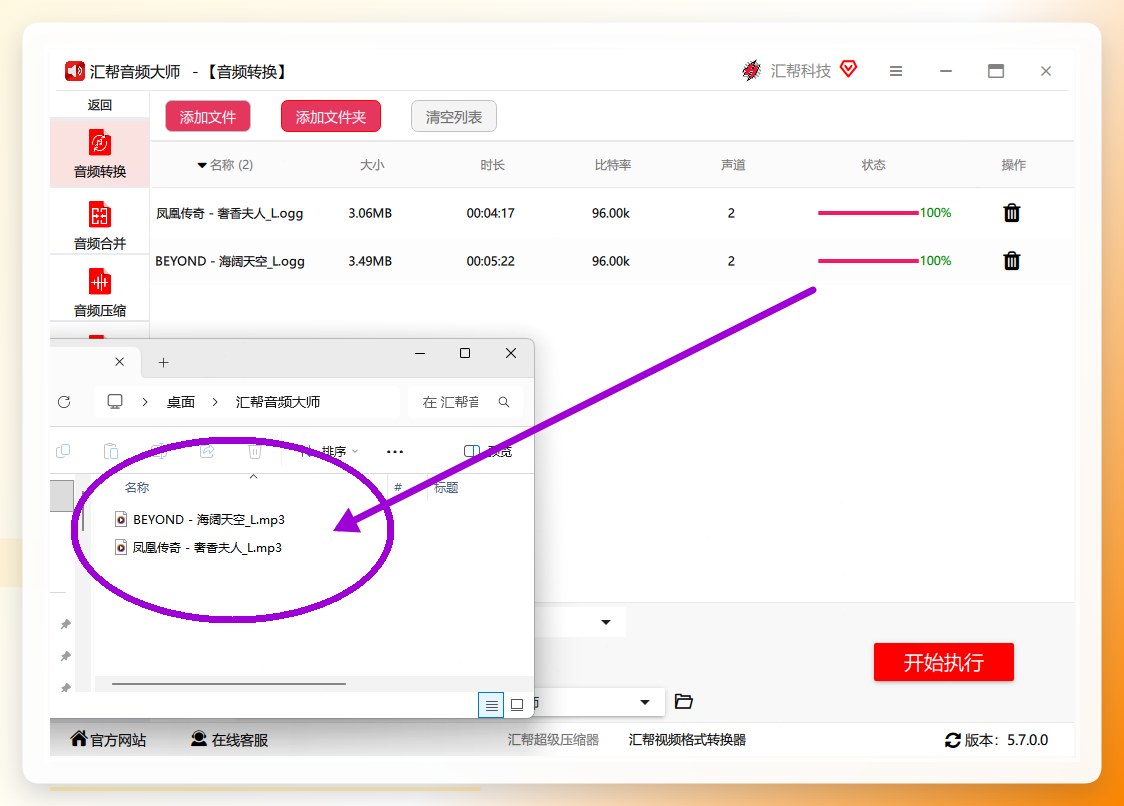Image resolution: width=1124 pixels, height=806 pixels.
Task: Click the 时长 column header
Action: [492, 165]
